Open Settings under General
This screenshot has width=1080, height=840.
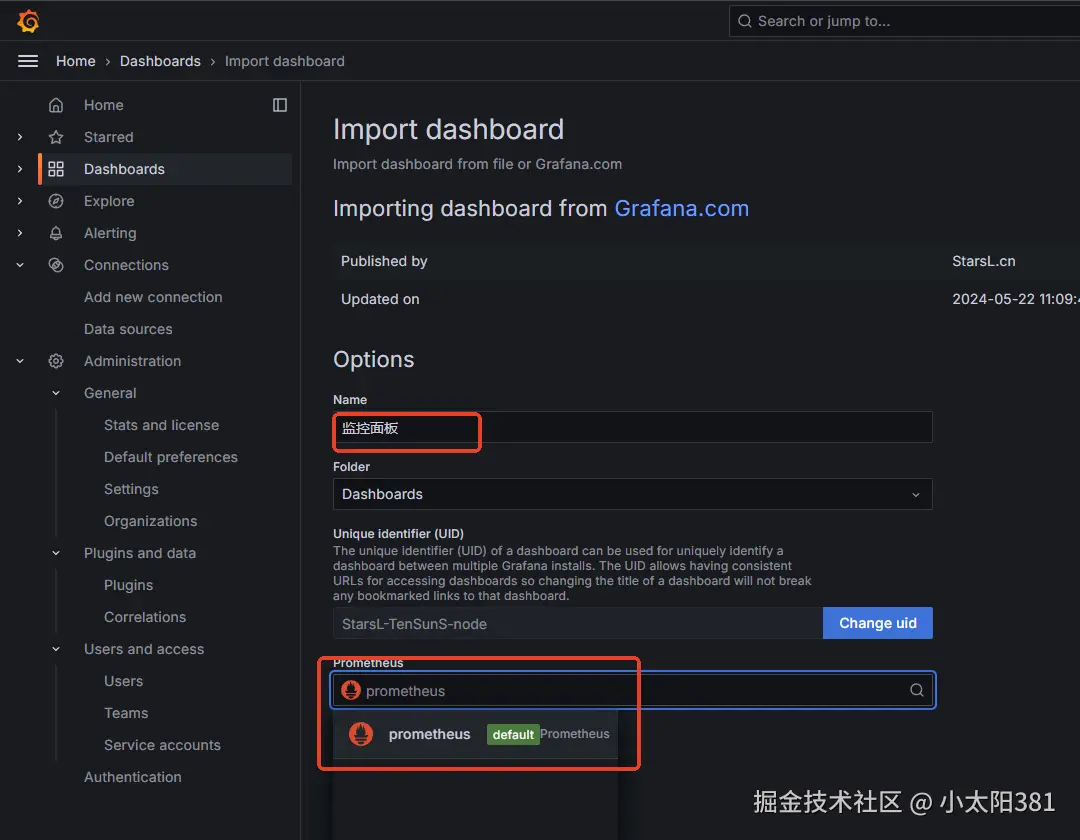(131, 489)
